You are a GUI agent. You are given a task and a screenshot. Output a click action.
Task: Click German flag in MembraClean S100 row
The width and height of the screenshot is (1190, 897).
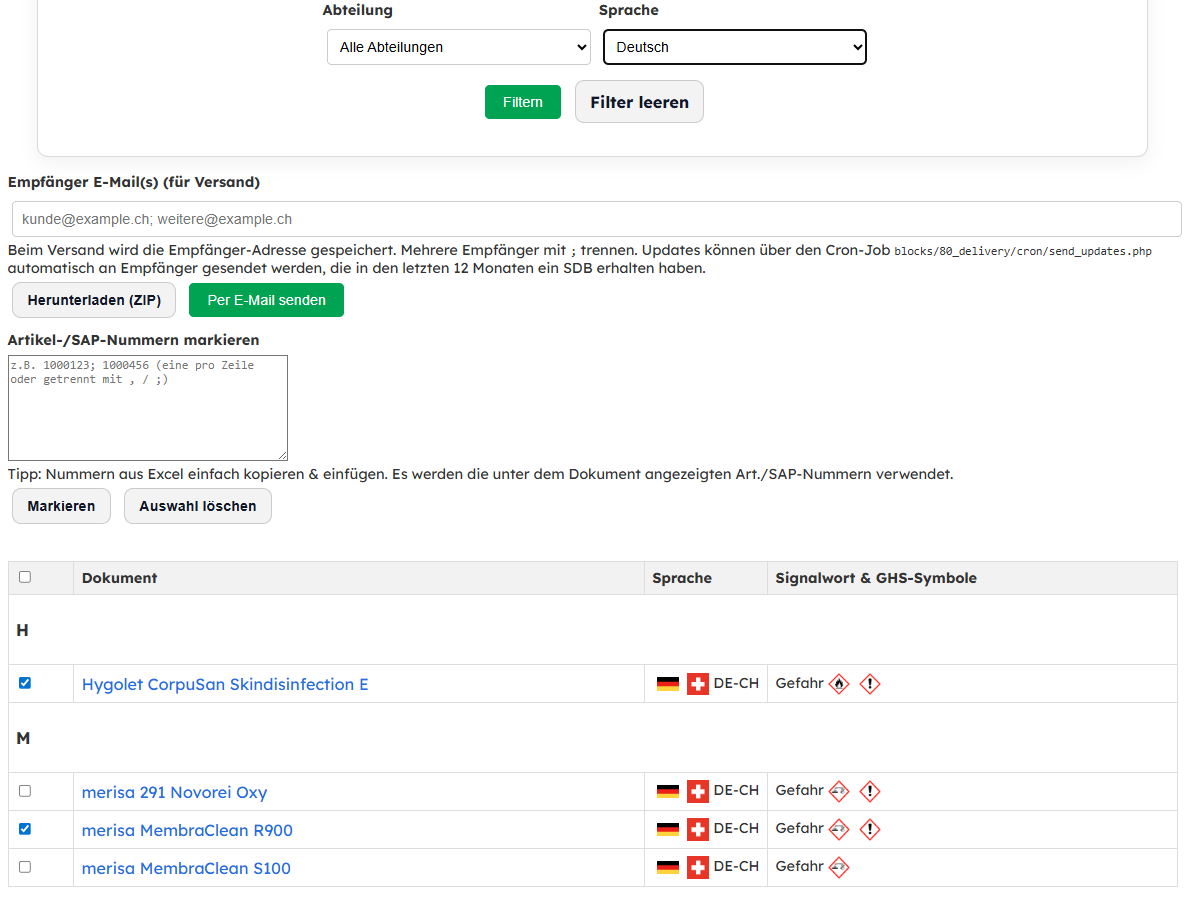click(x=668, y=867)
